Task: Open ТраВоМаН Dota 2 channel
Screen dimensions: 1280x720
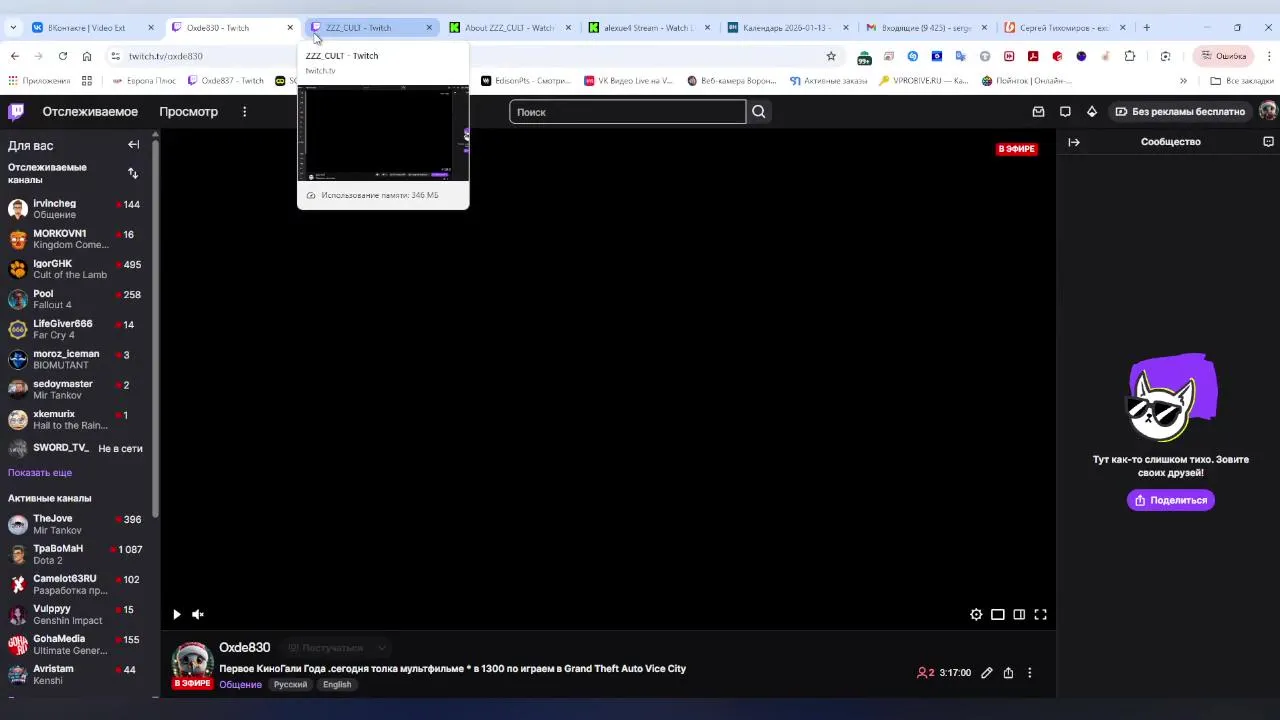Action: tap(77, 554)
